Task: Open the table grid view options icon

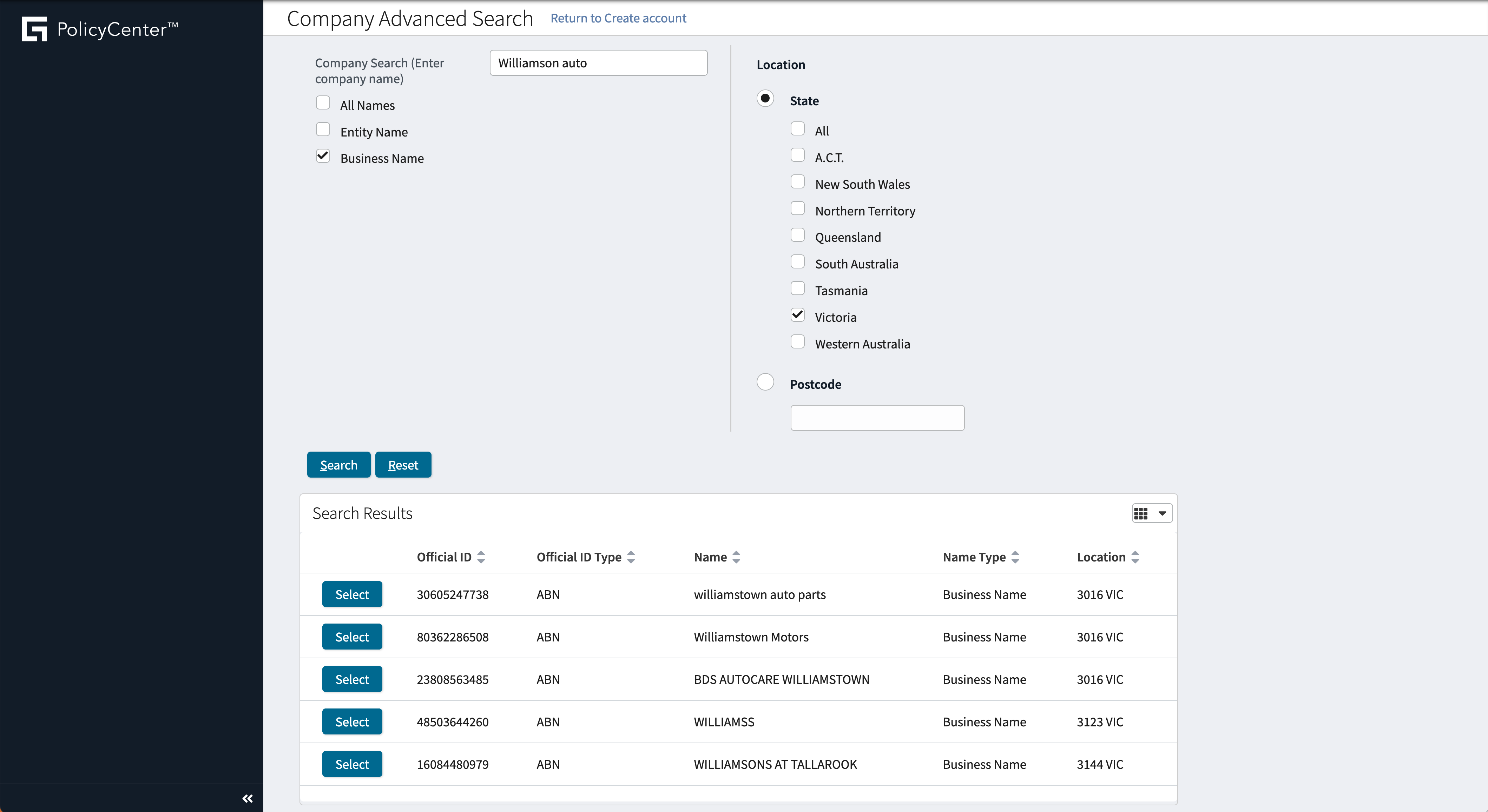Action: point(1141,513)
